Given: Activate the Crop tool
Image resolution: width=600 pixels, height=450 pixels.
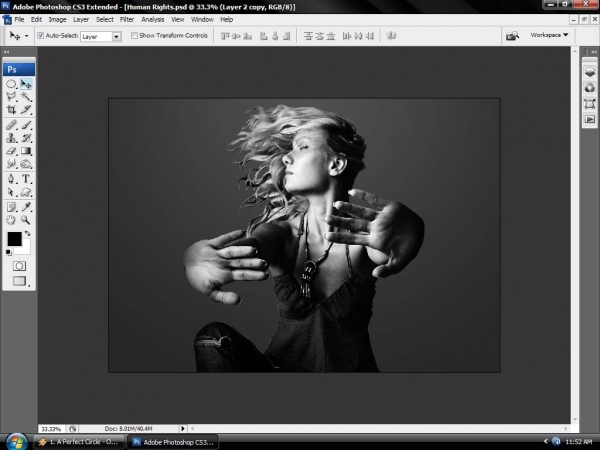Looking at the screenshot, I should pyautogui.click(x=11, y=110).
